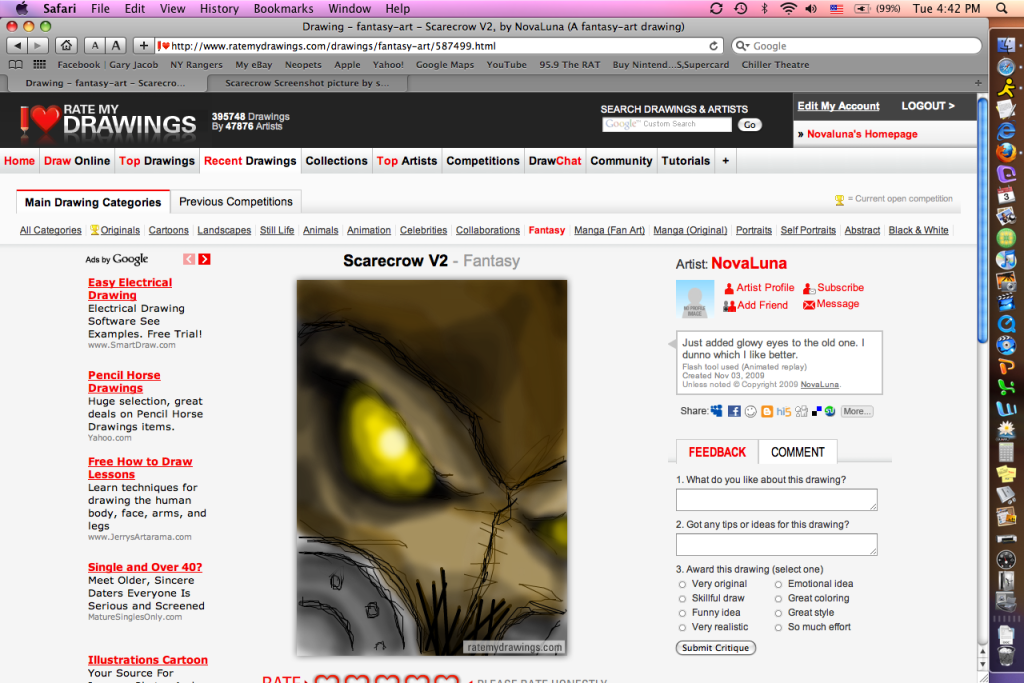1024x683 pixels.
Task: Open the YouTube bookmark
Action: [506, 65]
